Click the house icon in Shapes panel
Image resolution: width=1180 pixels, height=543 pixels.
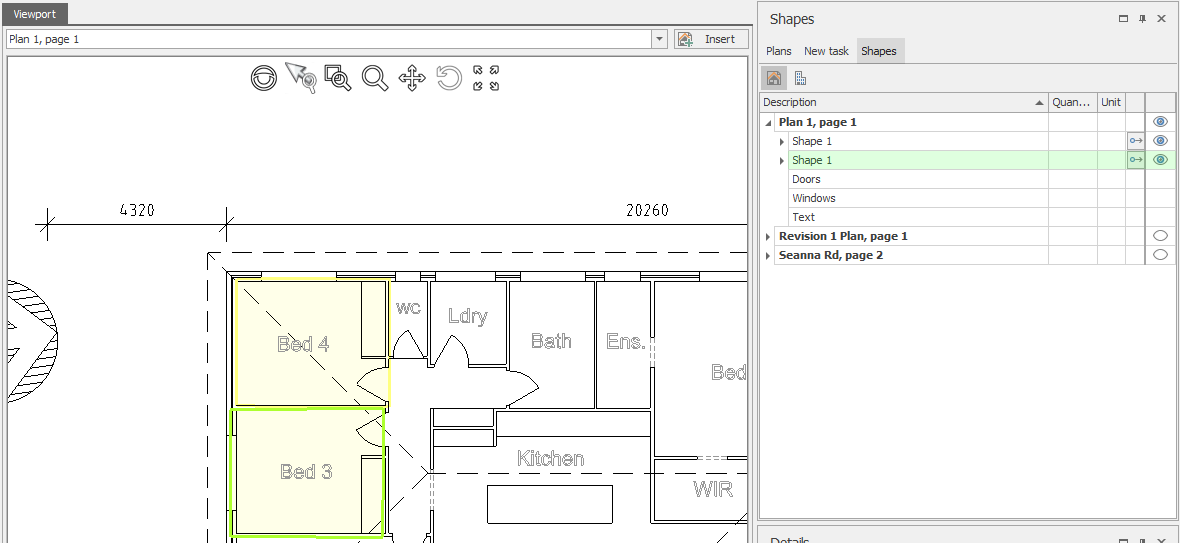tap(774, 78)
